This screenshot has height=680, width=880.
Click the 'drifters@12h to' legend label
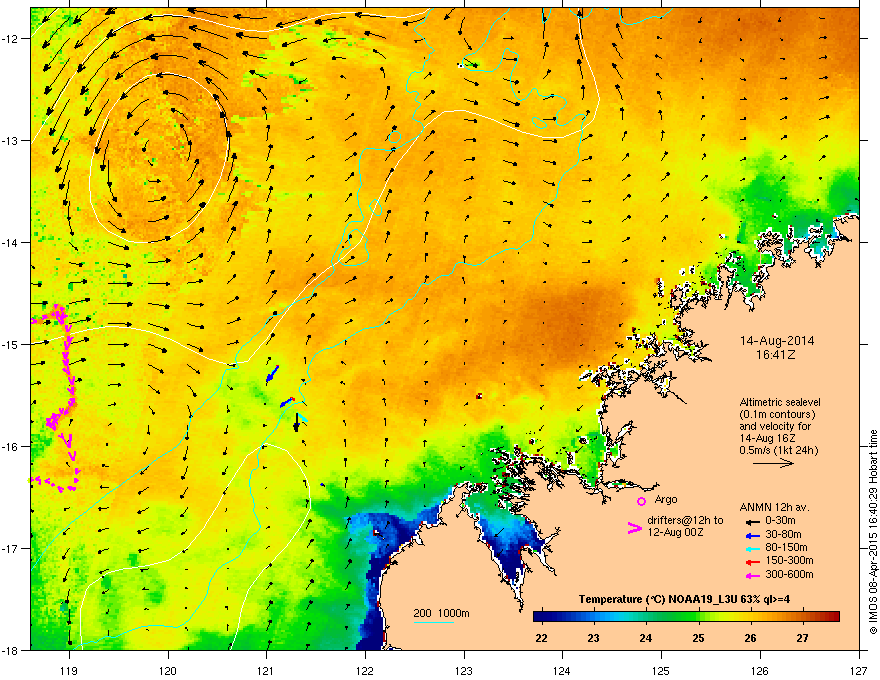[685, 521]
